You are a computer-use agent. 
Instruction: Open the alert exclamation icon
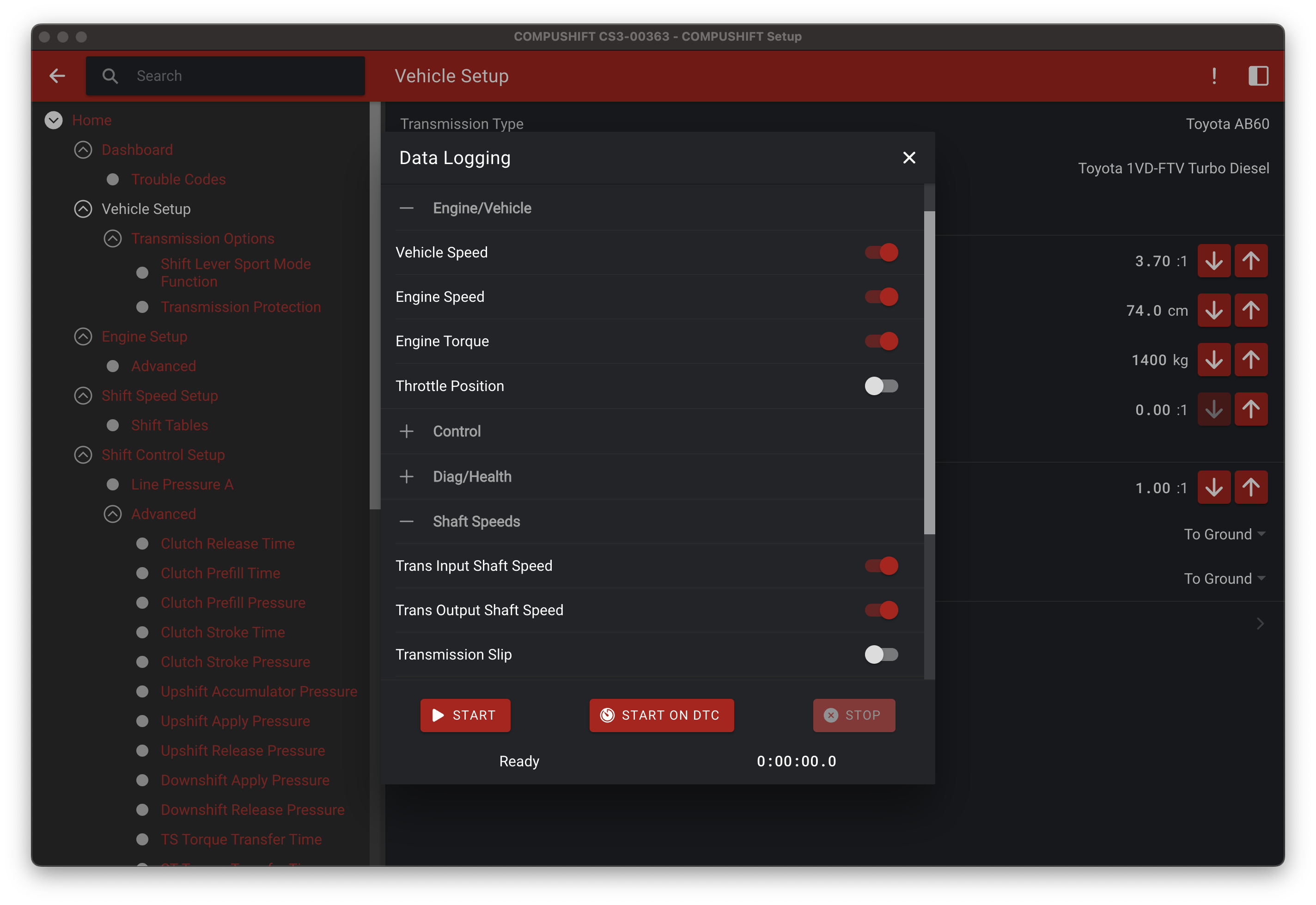click(x=1213, y=75)
